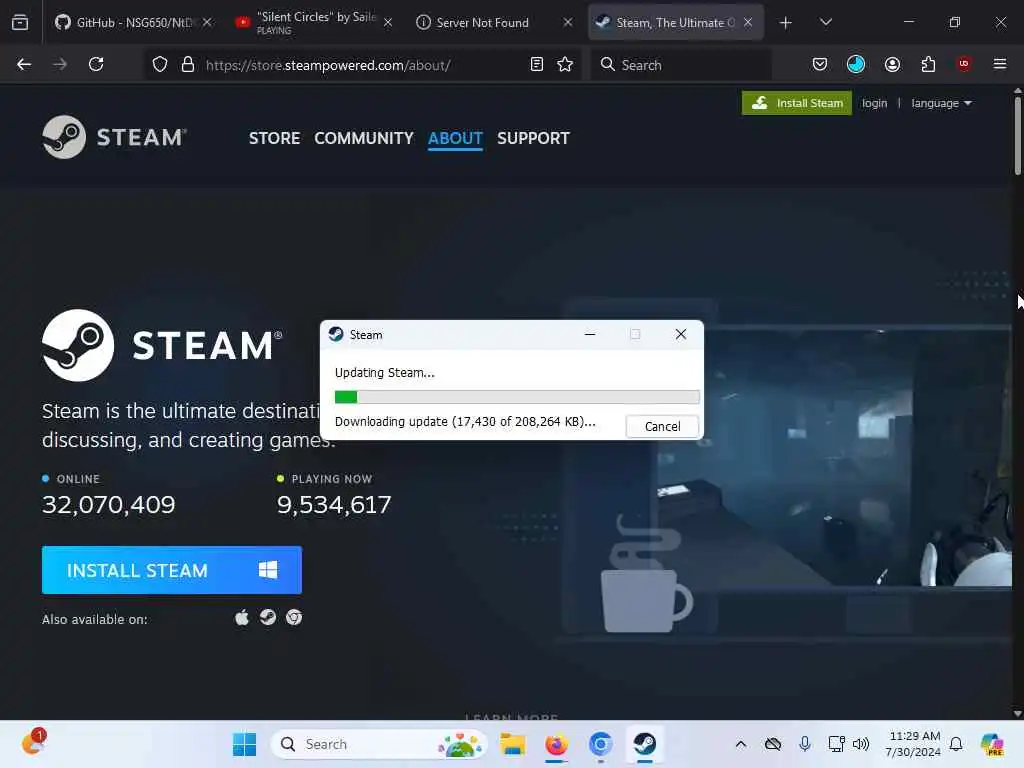
Task: Click the Firefox back arrow
Action: point(24,64)
